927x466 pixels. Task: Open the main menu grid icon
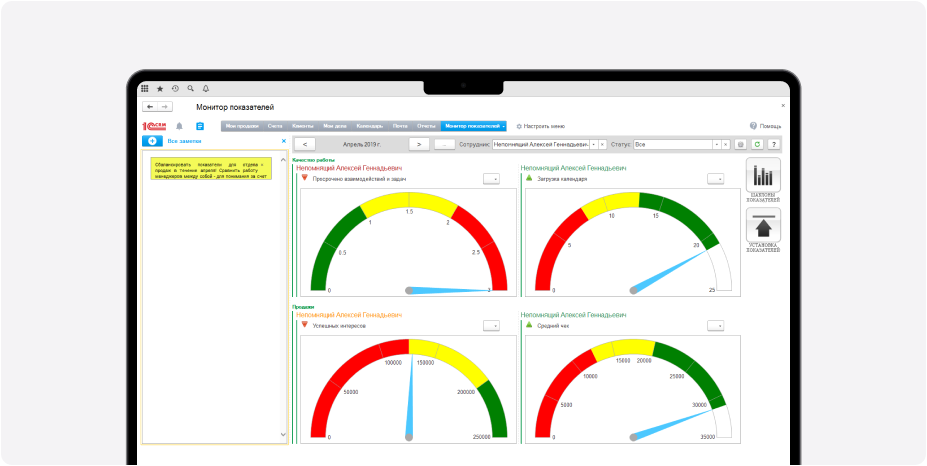(x=145, y=88)
